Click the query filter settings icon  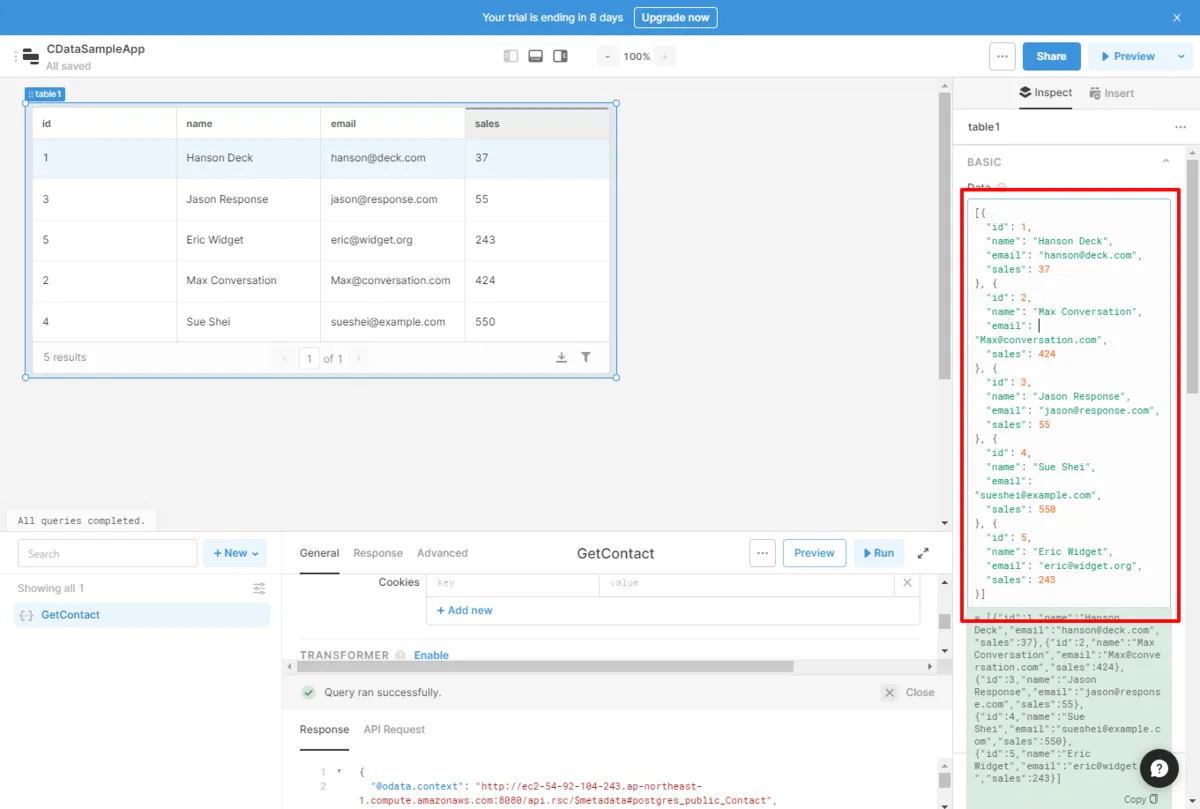point(259,588)
